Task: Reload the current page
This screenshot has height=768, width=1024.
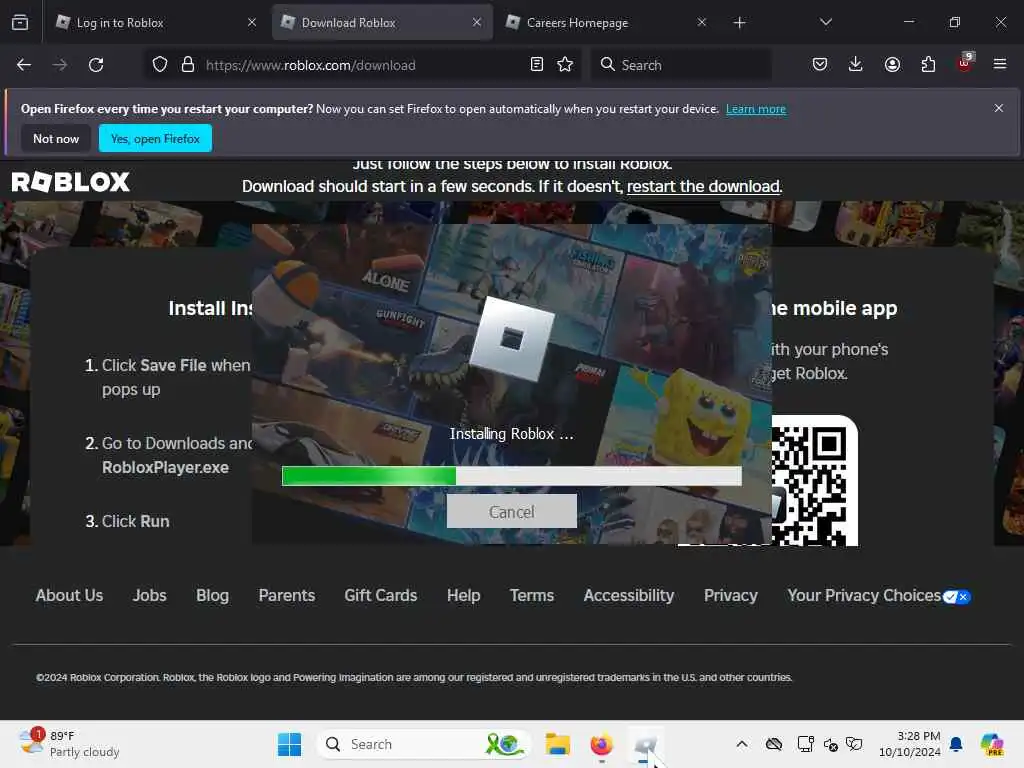Action: (x=96, y=65)
